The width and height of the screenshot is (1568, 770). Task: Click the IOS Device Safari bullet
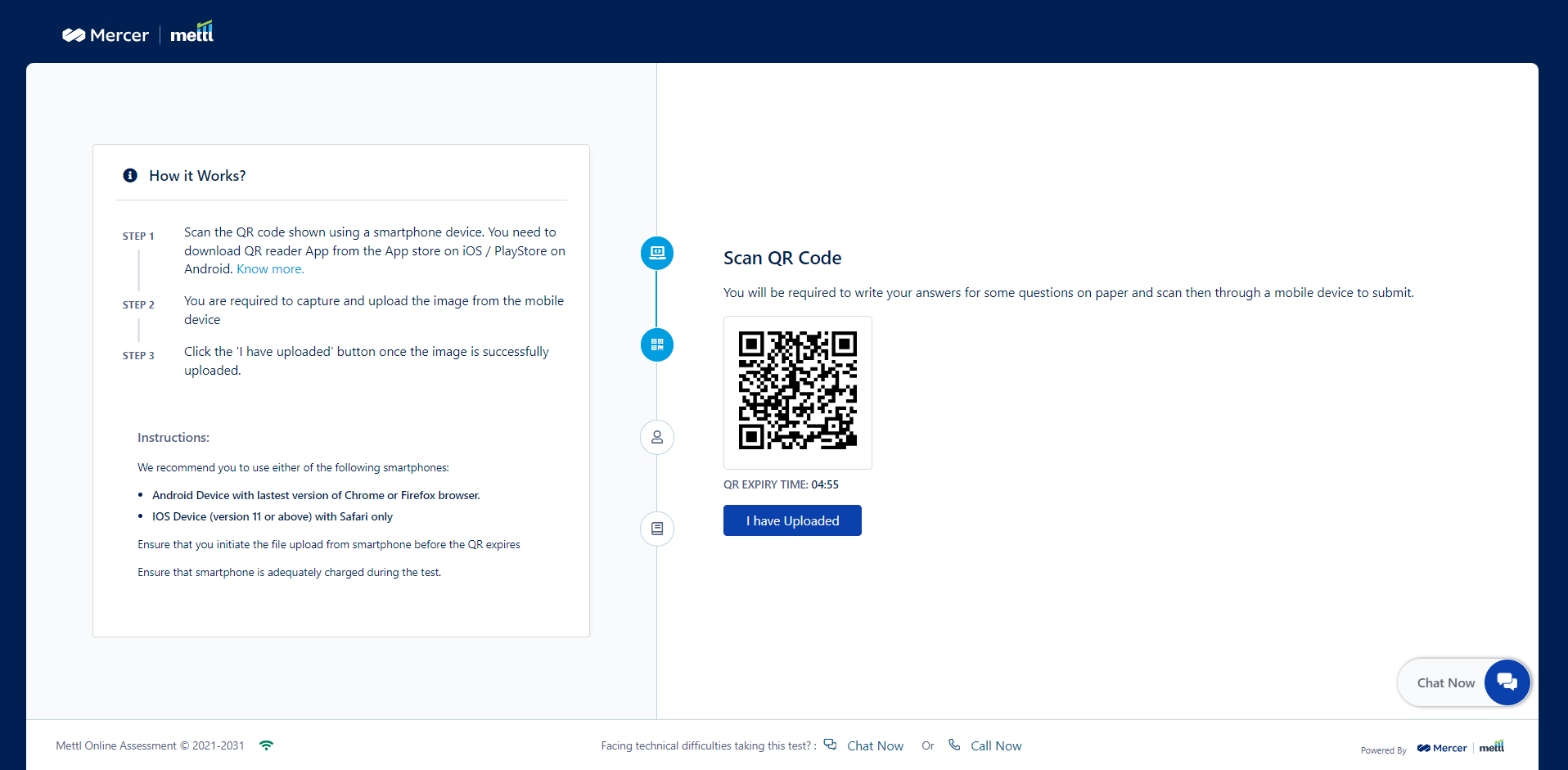pos(273,516)
